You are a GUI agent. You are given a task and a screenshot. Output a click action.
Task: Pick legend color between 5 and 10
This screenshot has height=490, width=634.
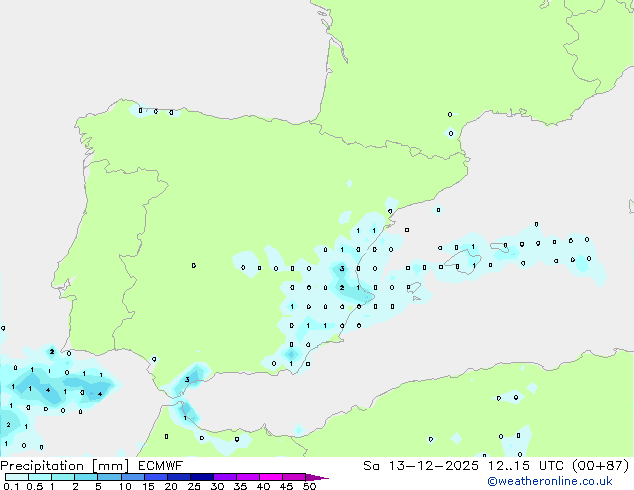pyautogui.click(x=109, y=477)
